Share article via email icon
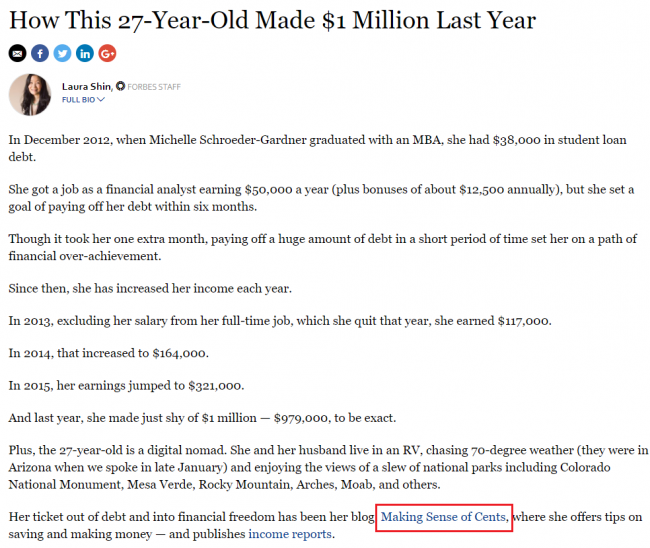Image resolution: width=650 pixels, height=548 pixels. 17,53
